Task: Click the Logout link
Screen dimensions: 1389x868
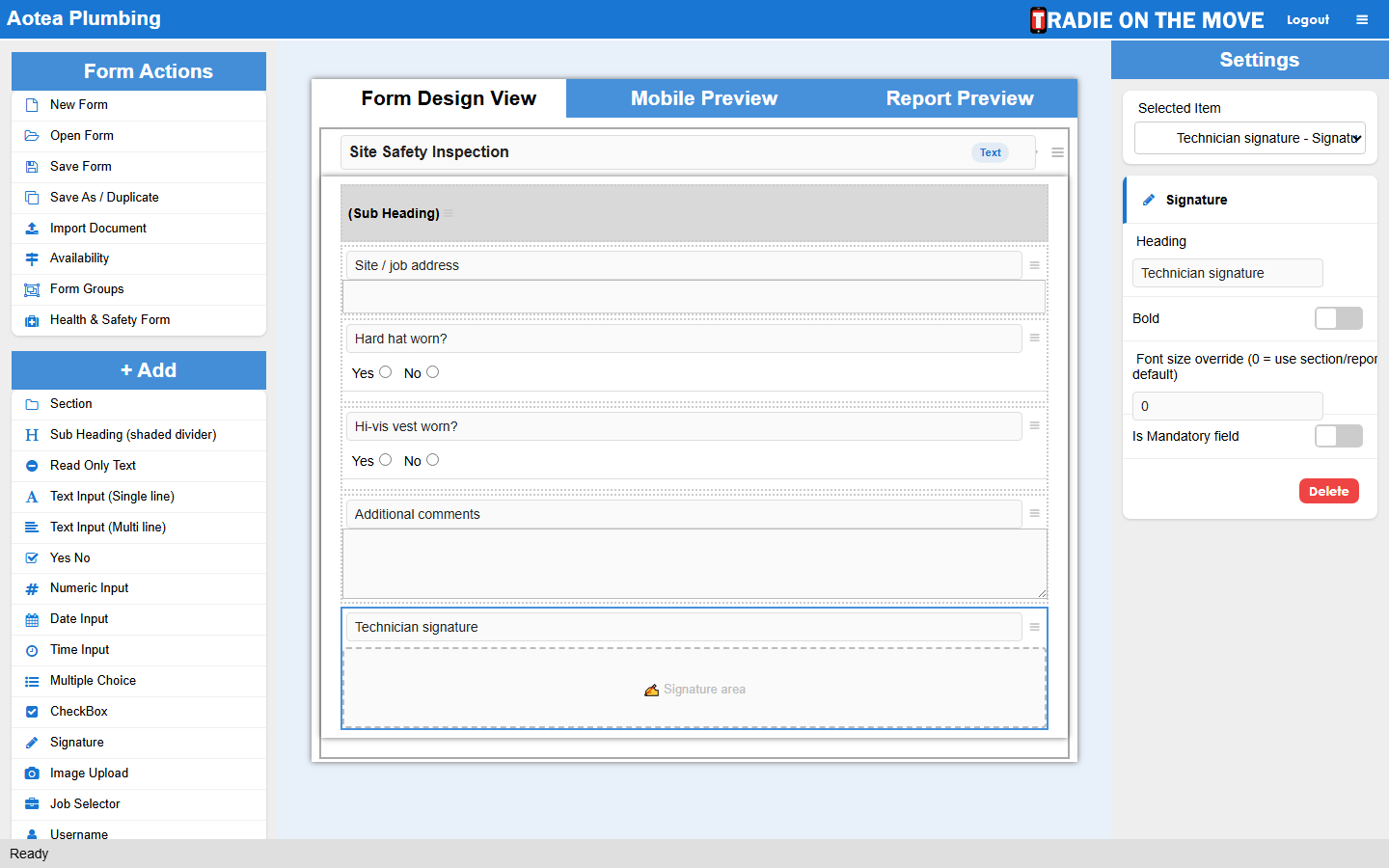Action: 1308,19
